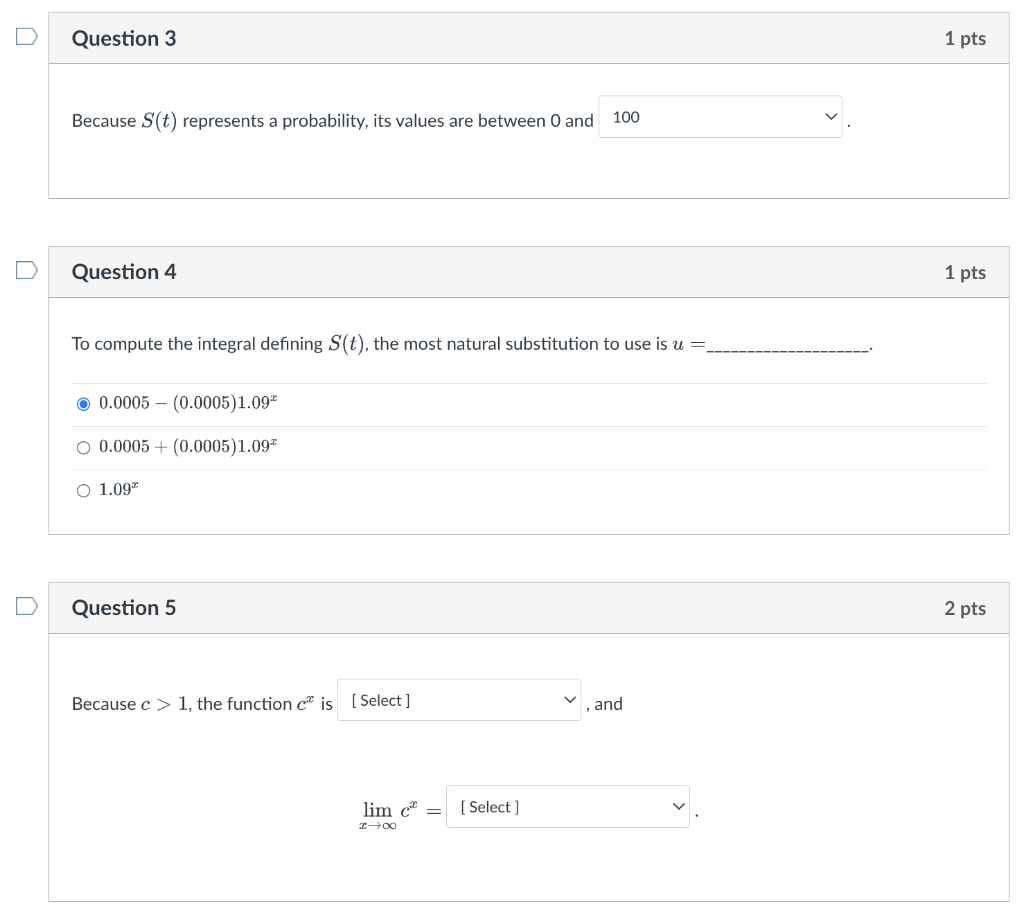Open the Select dropdown for the limit value
This screenshot has width=1024, height=917.
pyautogui.click(x=567, y=806)
